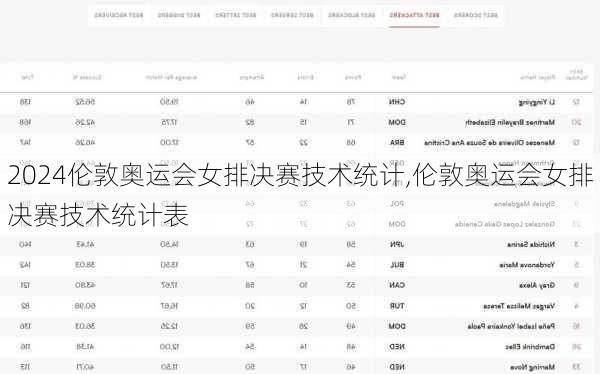
Task: Select player Nishida Sarina
Action: [531, 245]
